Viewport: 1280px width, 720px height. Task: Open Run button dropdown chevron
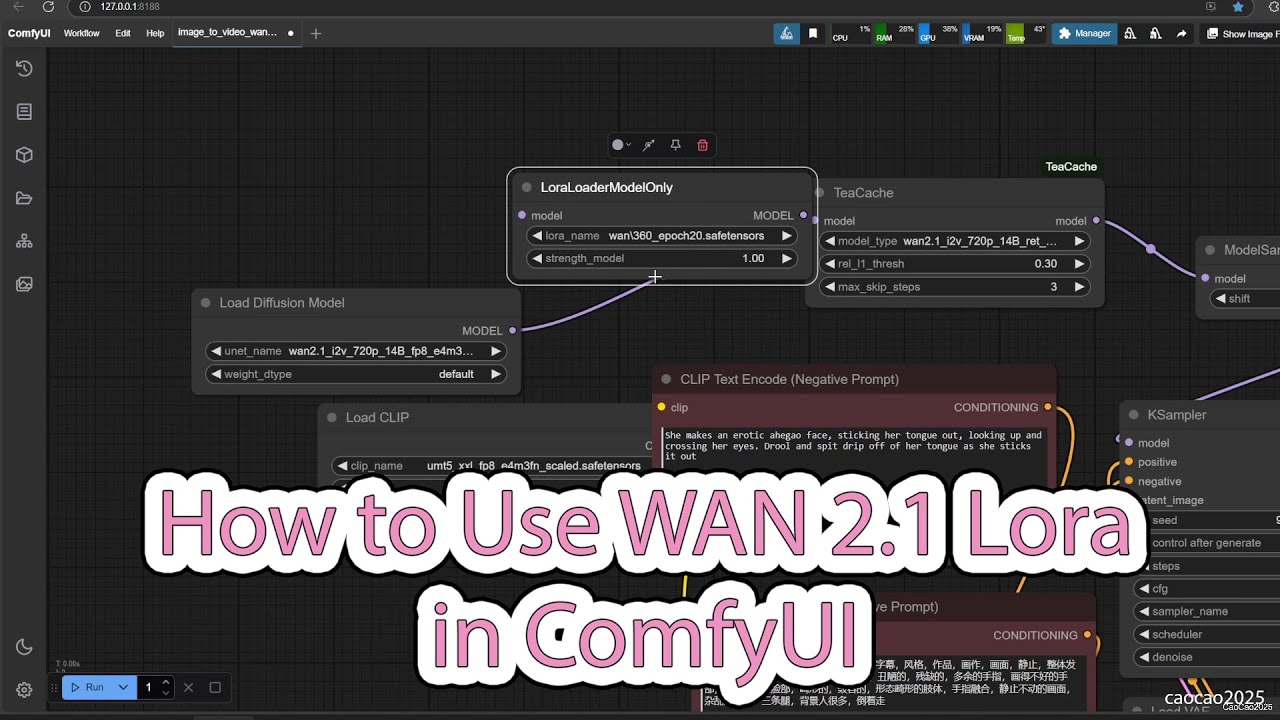[123, 687]
